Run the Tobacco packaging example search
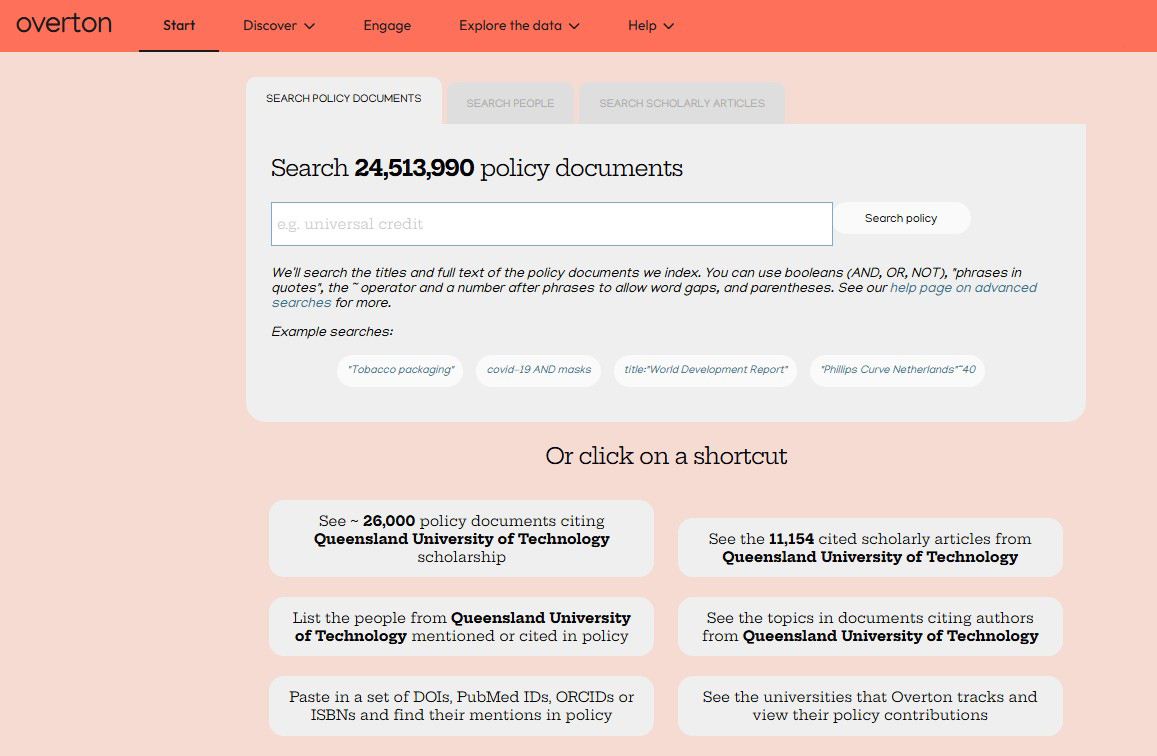The width and height of the screenshot is (1157, 756). [x=400, y=370]
